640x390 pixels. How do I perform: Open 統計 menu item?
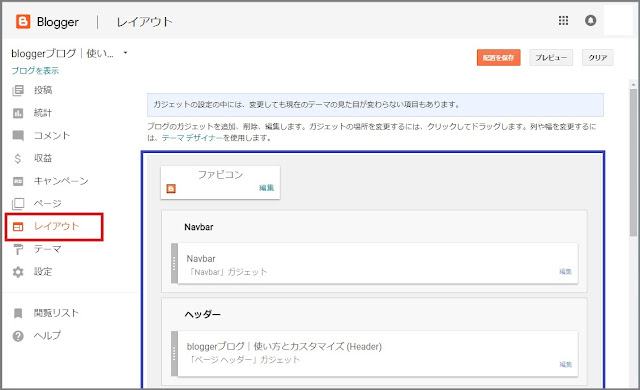(42, 113)
